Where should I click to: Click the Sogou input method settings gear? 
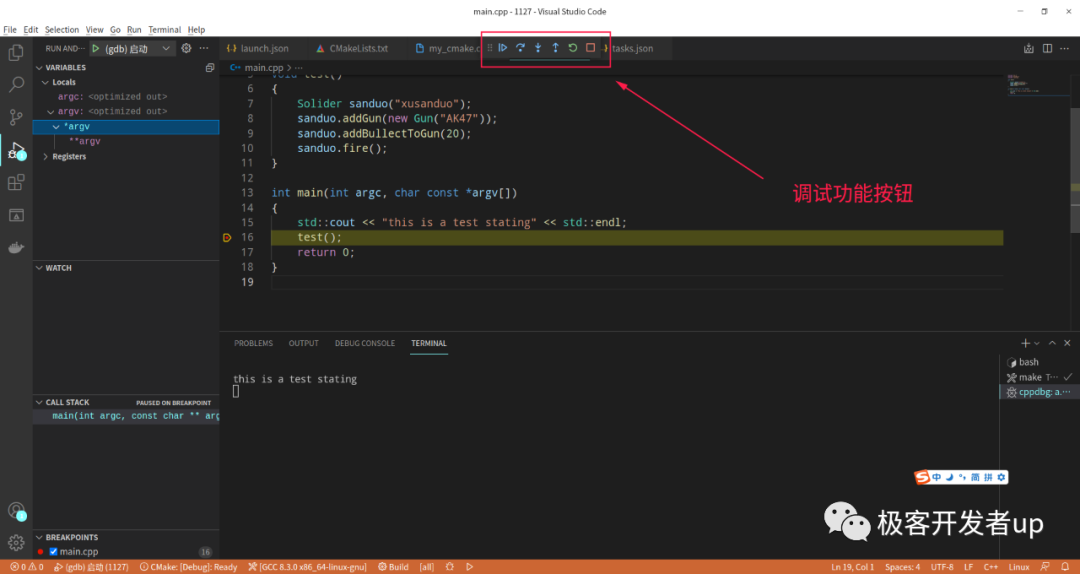(1001, 477)
